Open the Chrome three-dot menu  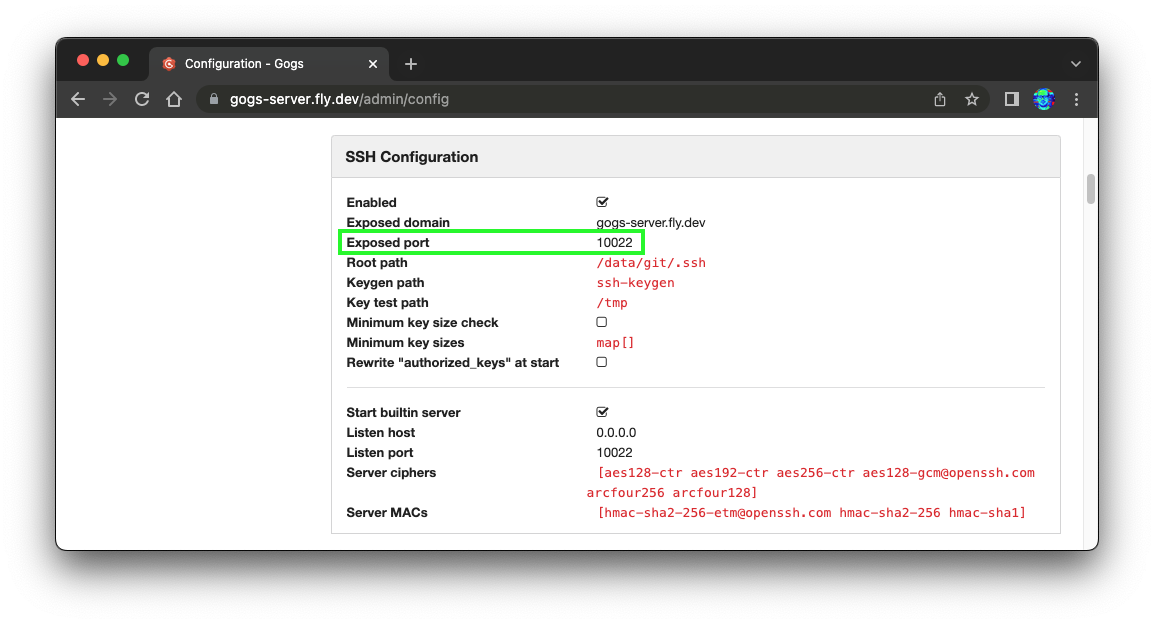pyautogui.click(x=1076, y=99)
